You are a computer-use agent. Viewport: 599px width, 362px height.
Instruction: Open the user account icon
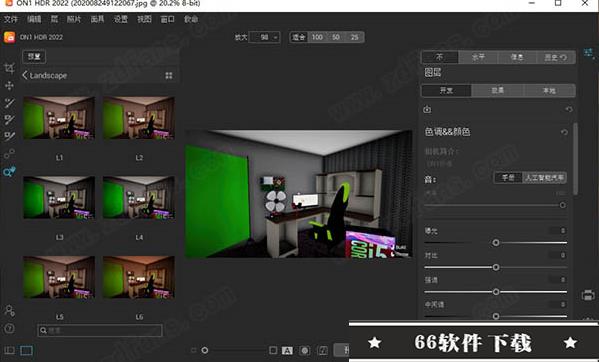9,310
